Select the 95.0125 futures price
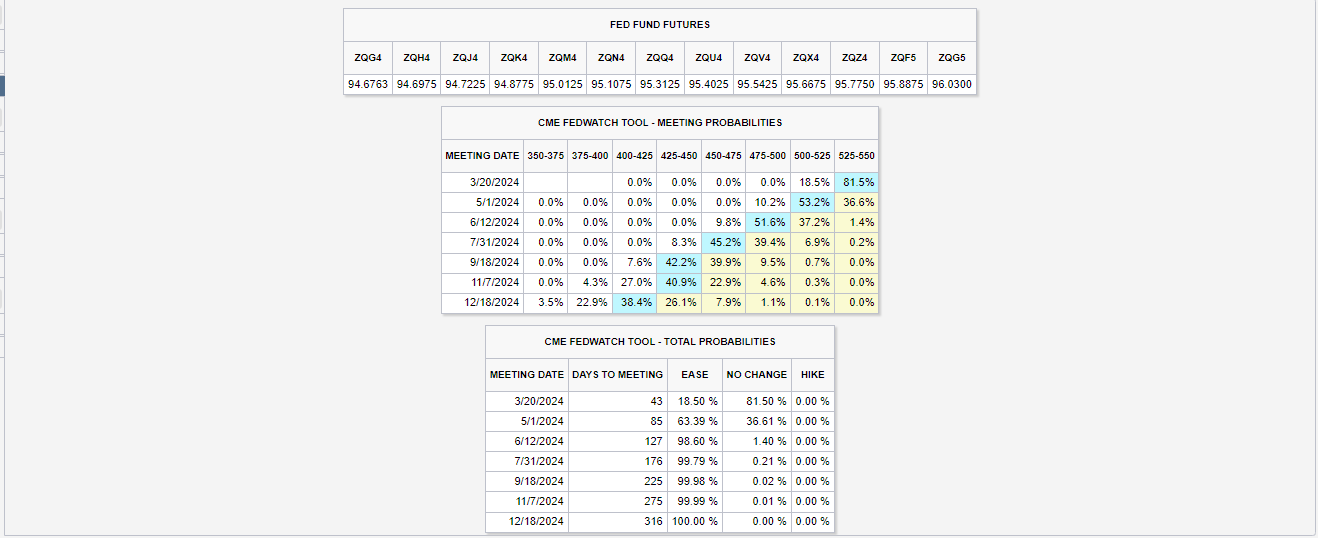Screen dimensions: 1318x538 (x=563, y=84)
